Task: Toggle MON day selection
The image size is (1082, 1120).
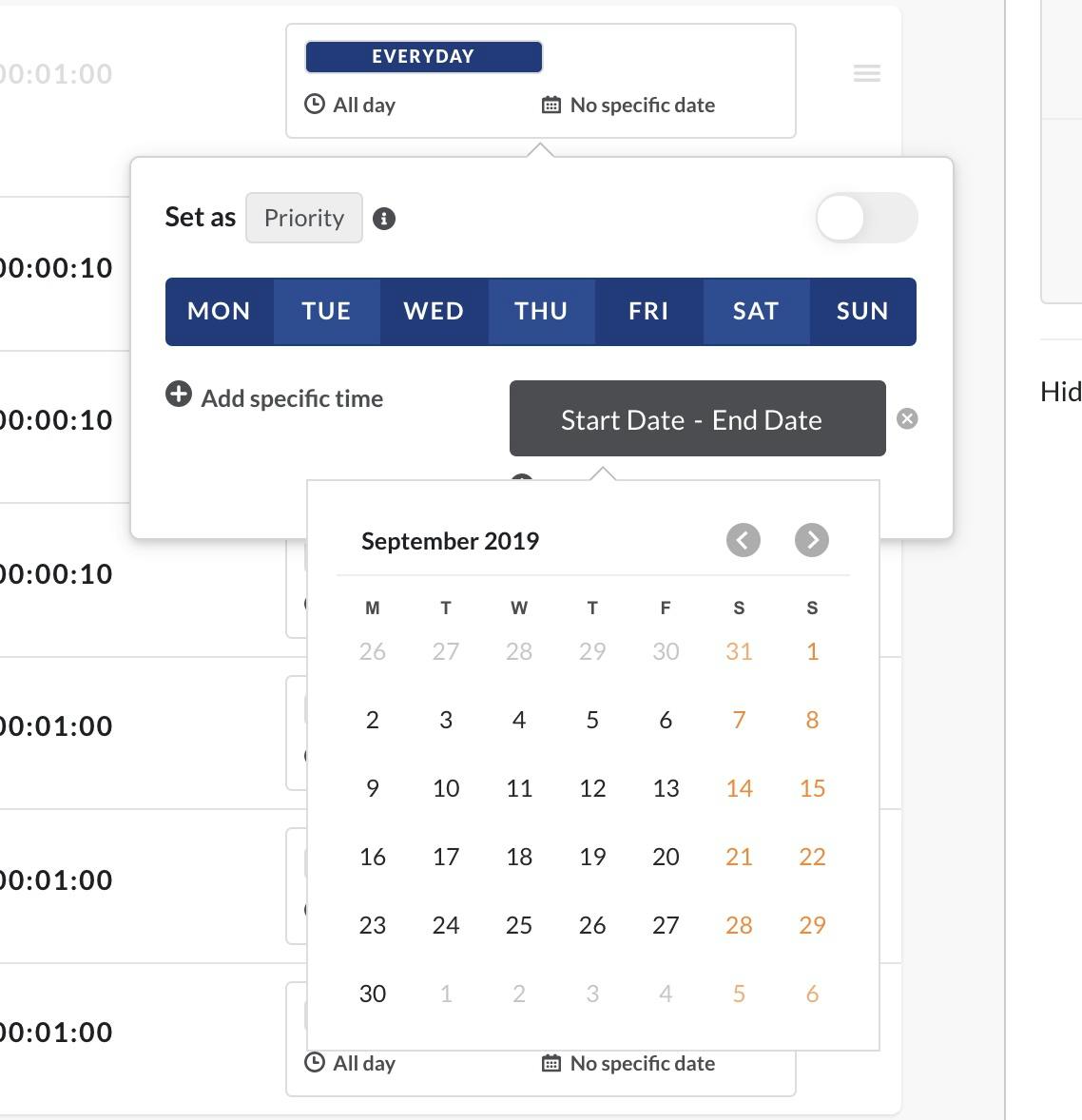Action: (x=220, y=312)
